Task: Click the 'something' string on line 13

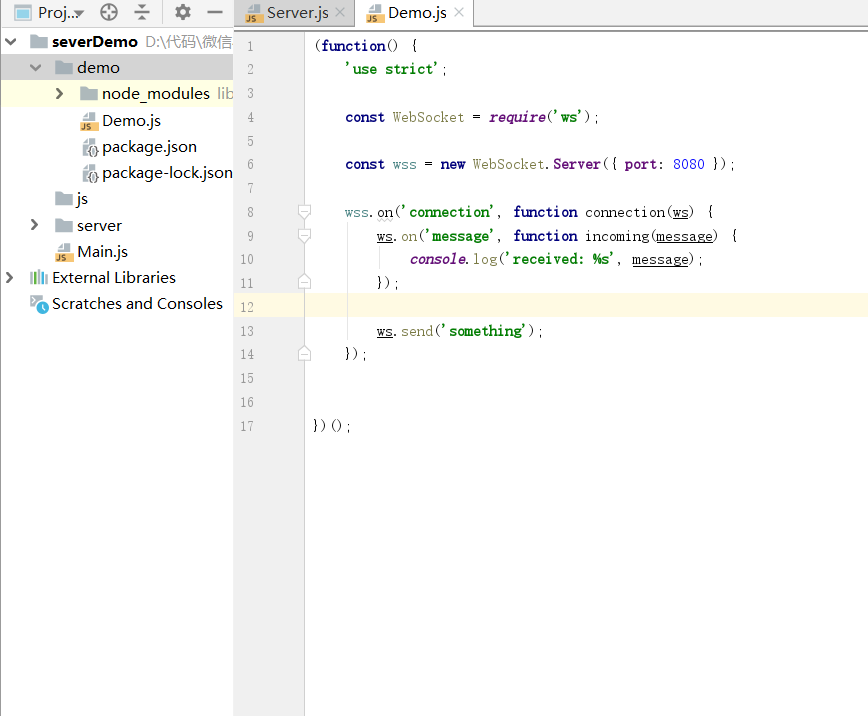Action: point(485,331)
